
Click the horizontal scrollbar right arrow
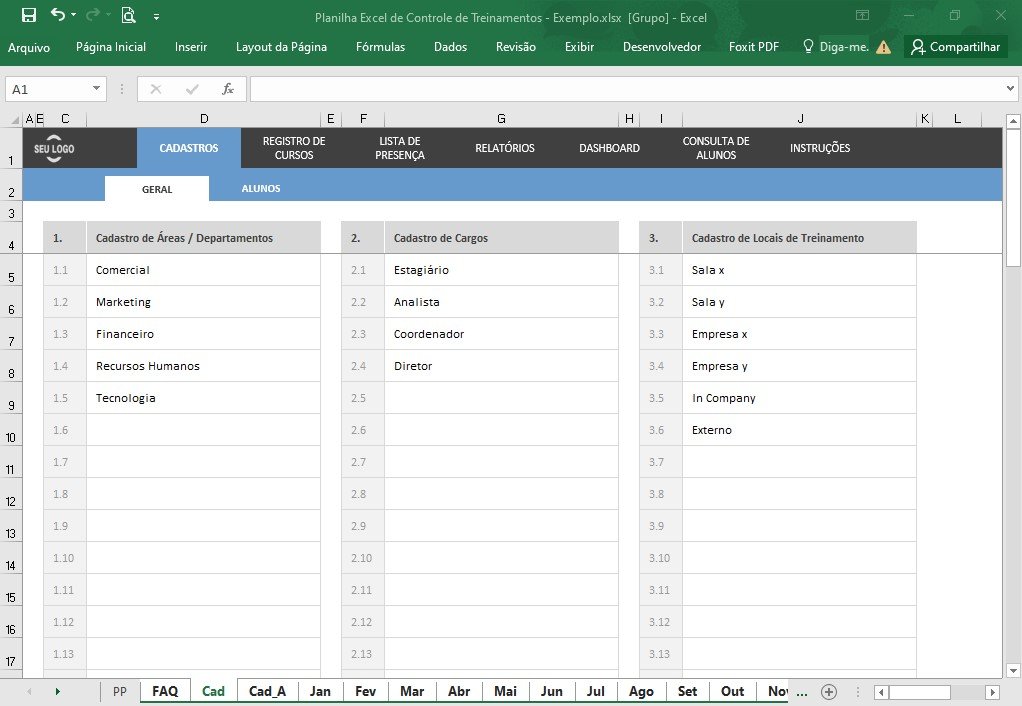click(x=993, y=692)
